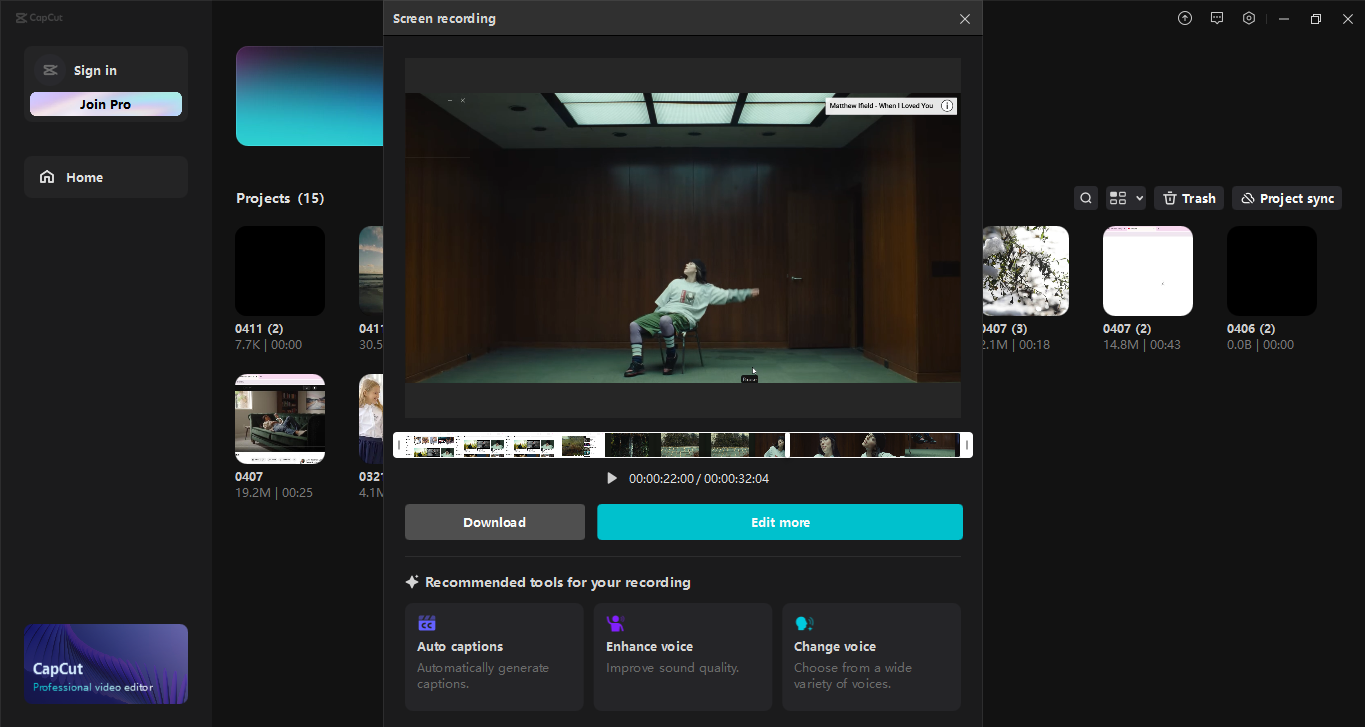Click the Screen recording dialog title

(x=444, y=19)
